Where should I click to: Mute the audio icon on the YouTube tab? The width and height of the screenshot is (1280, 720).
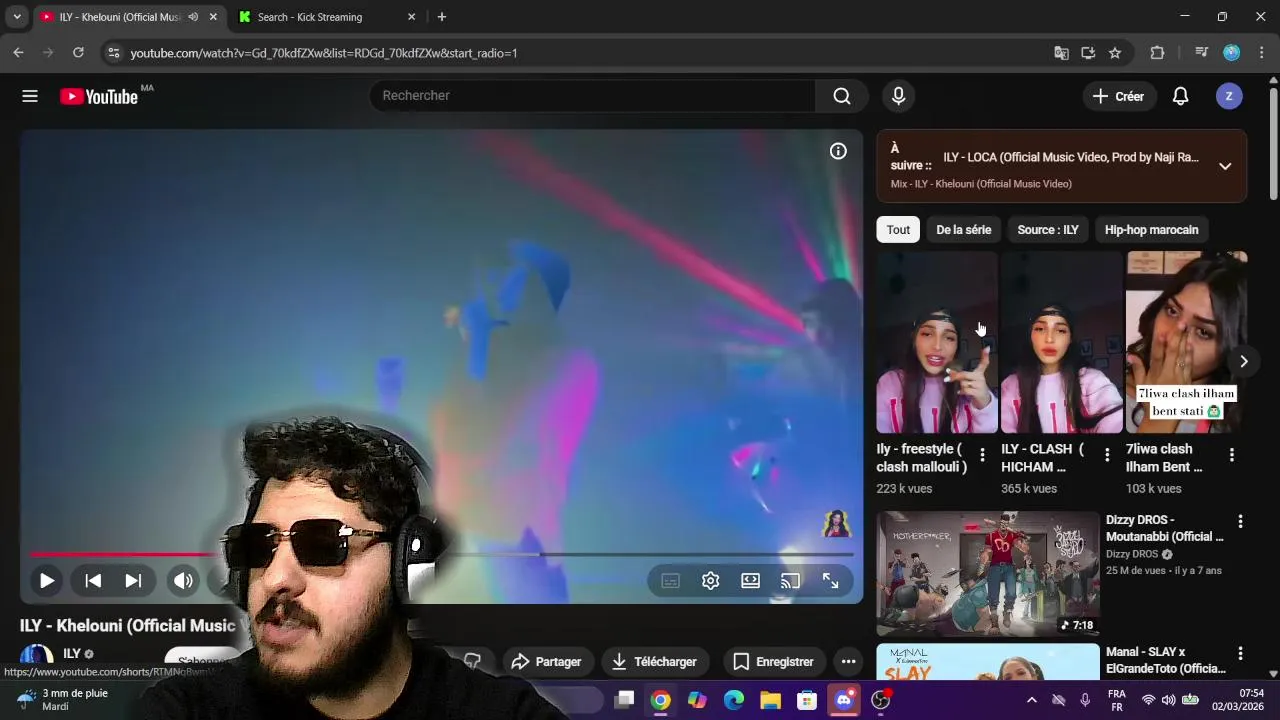[x=193, y=17]
